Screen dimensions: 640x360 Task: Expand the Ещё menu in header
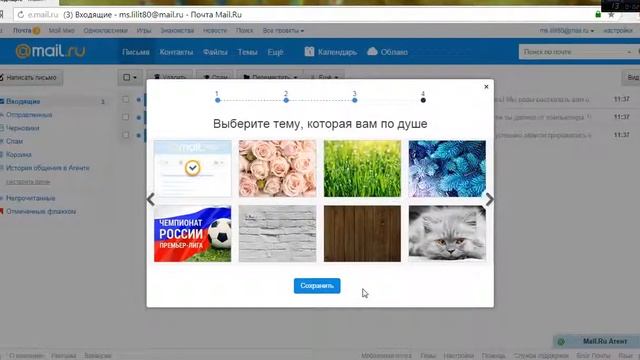point(276,52)
